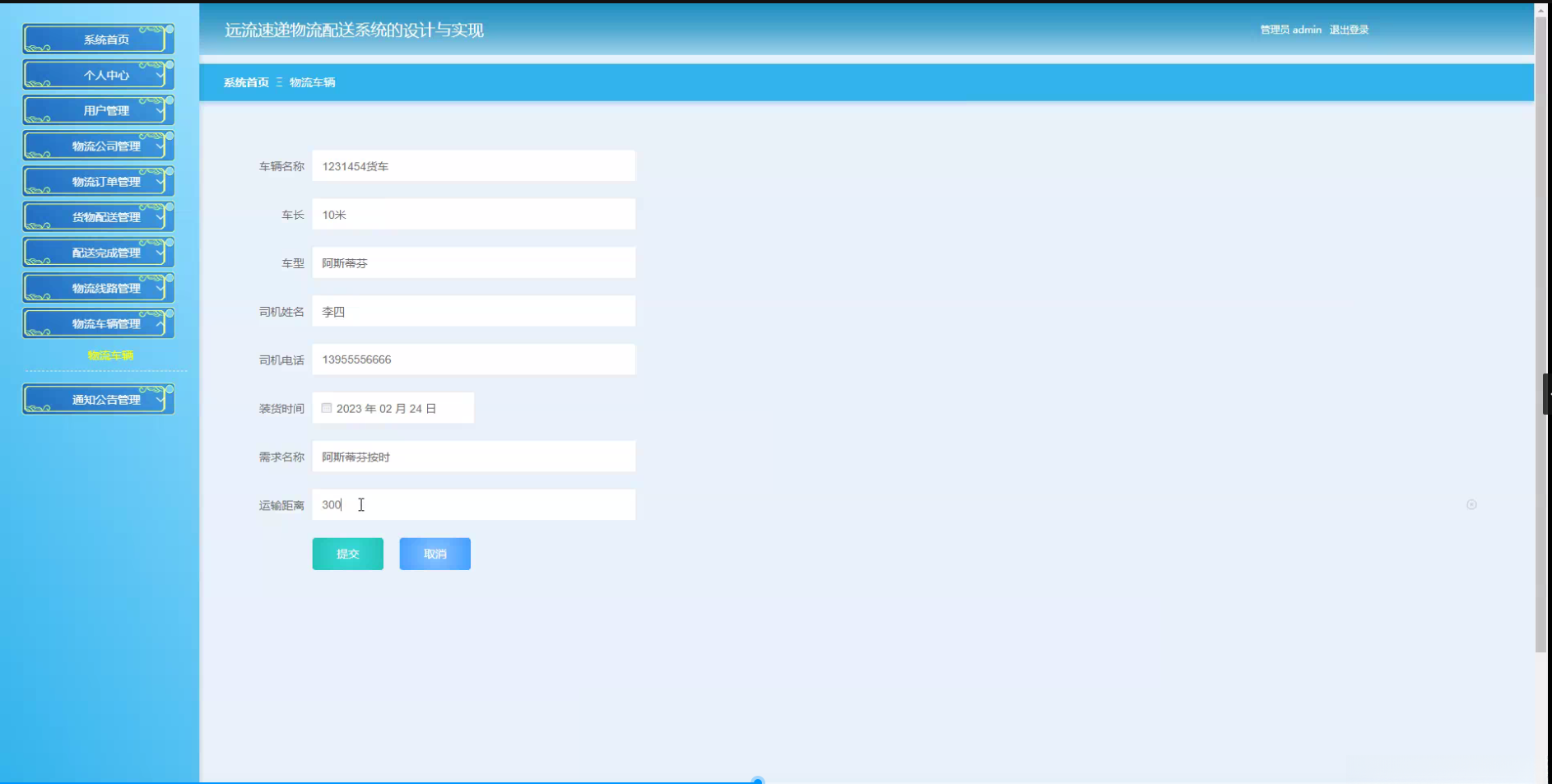Click the 提交 submit button
The image size is (1552, 784).
(x=347, y=554)
